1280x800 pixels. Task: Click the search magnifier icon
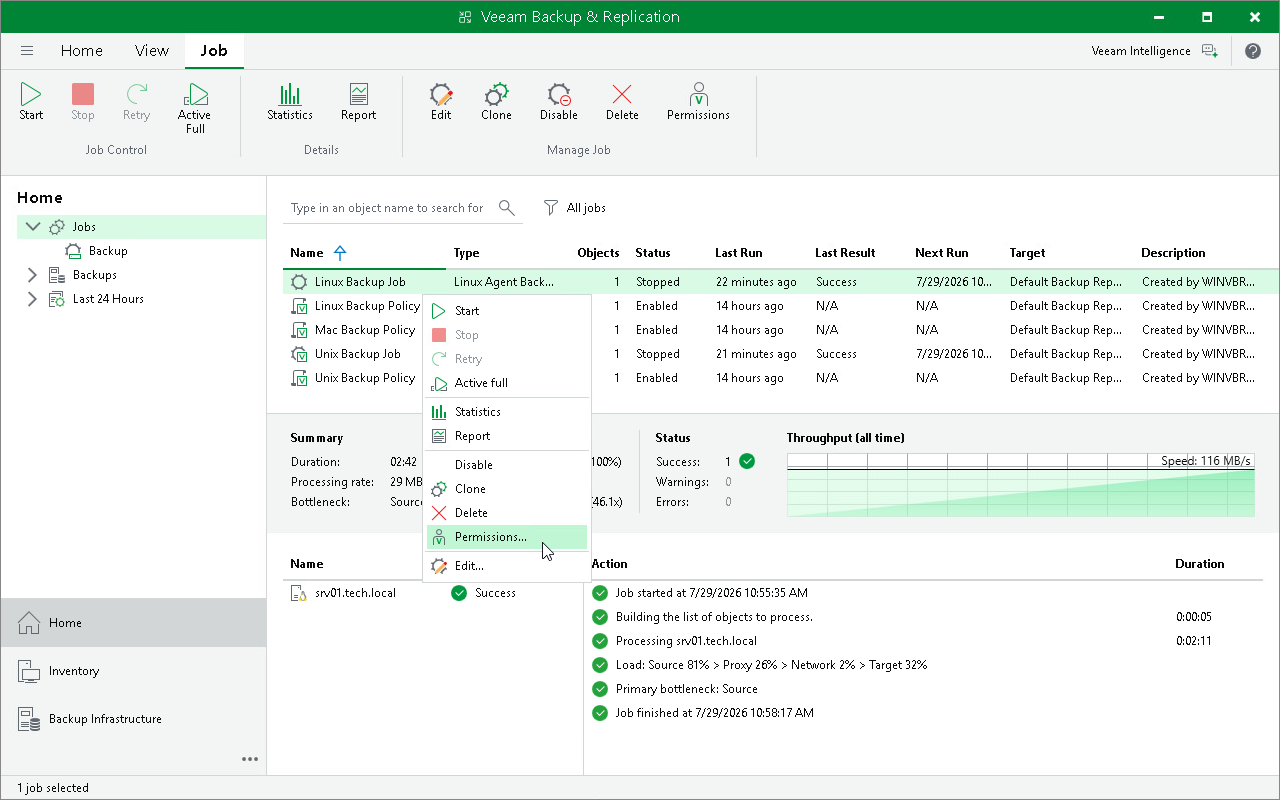507,208
